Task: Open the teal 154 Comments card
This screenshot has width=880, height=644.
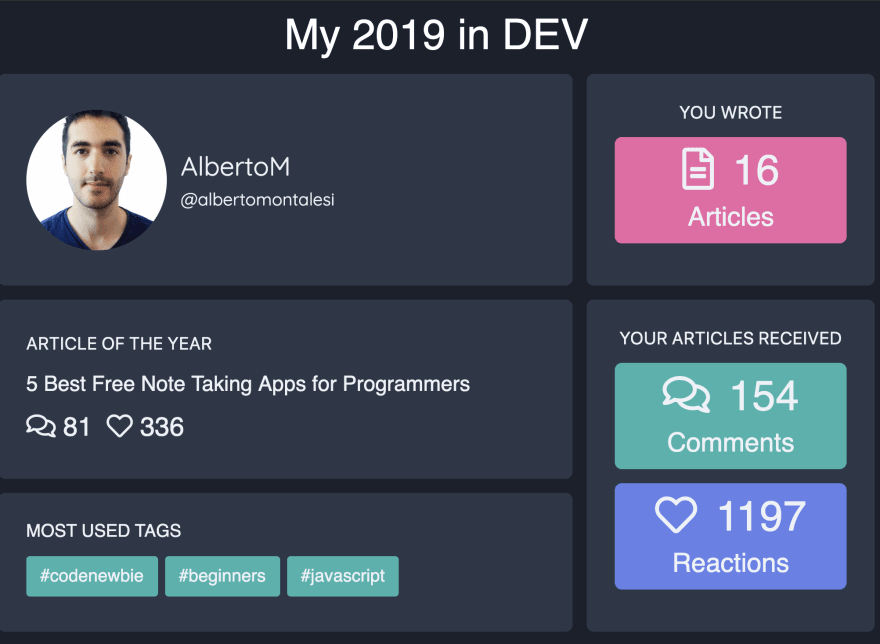Action: 730,416
